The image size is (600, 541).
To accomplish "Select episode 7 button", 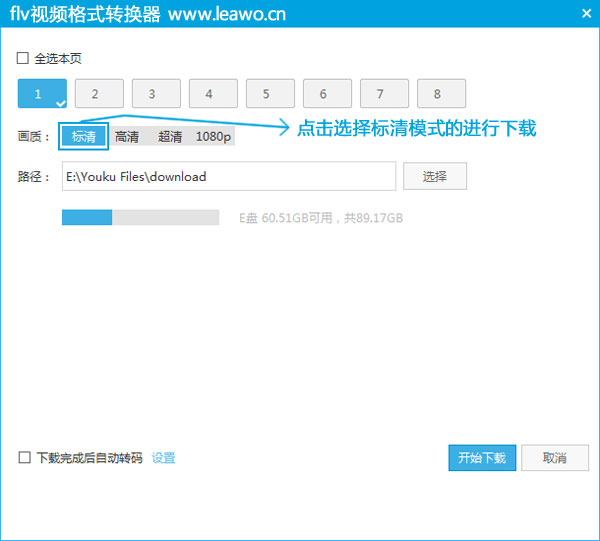I will pos(384,93).
